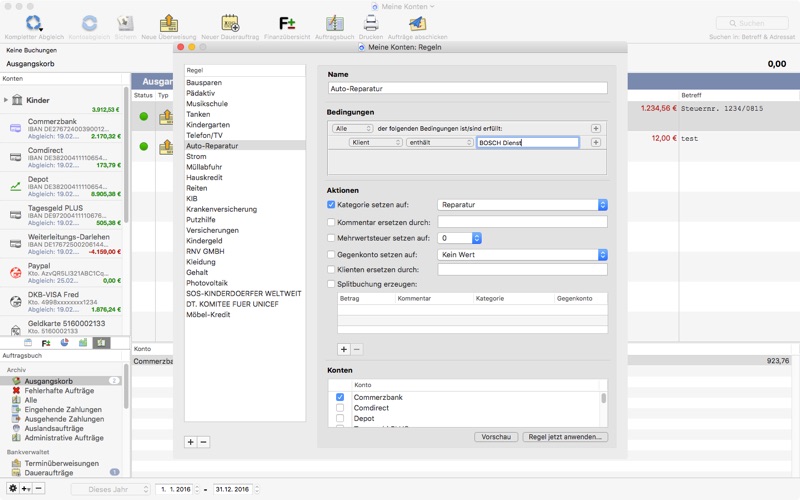Select Ausgehende Zahlungen in the sidebar

click(x=64, y=419)
